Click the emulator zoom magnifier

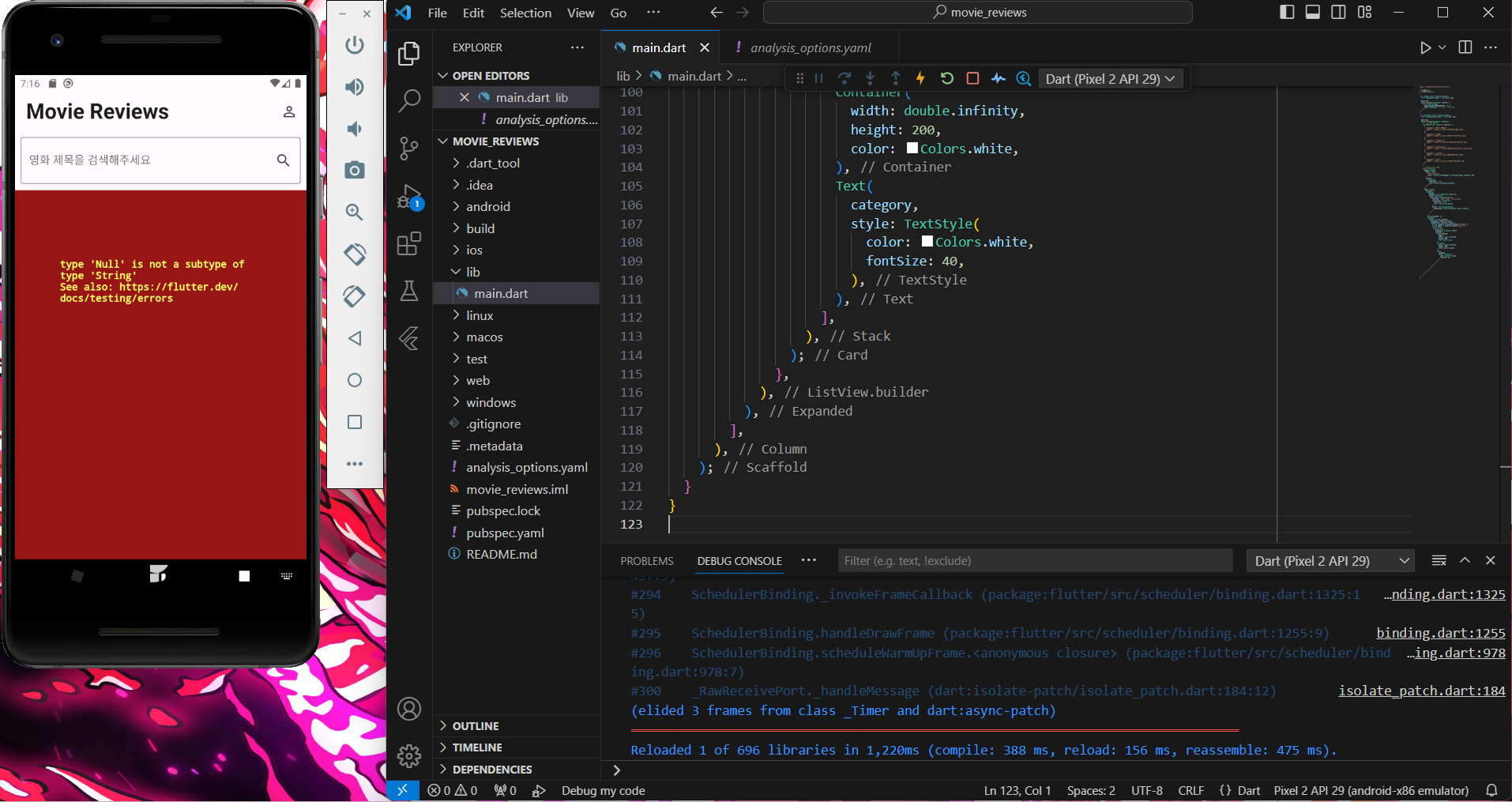point(355,212)
